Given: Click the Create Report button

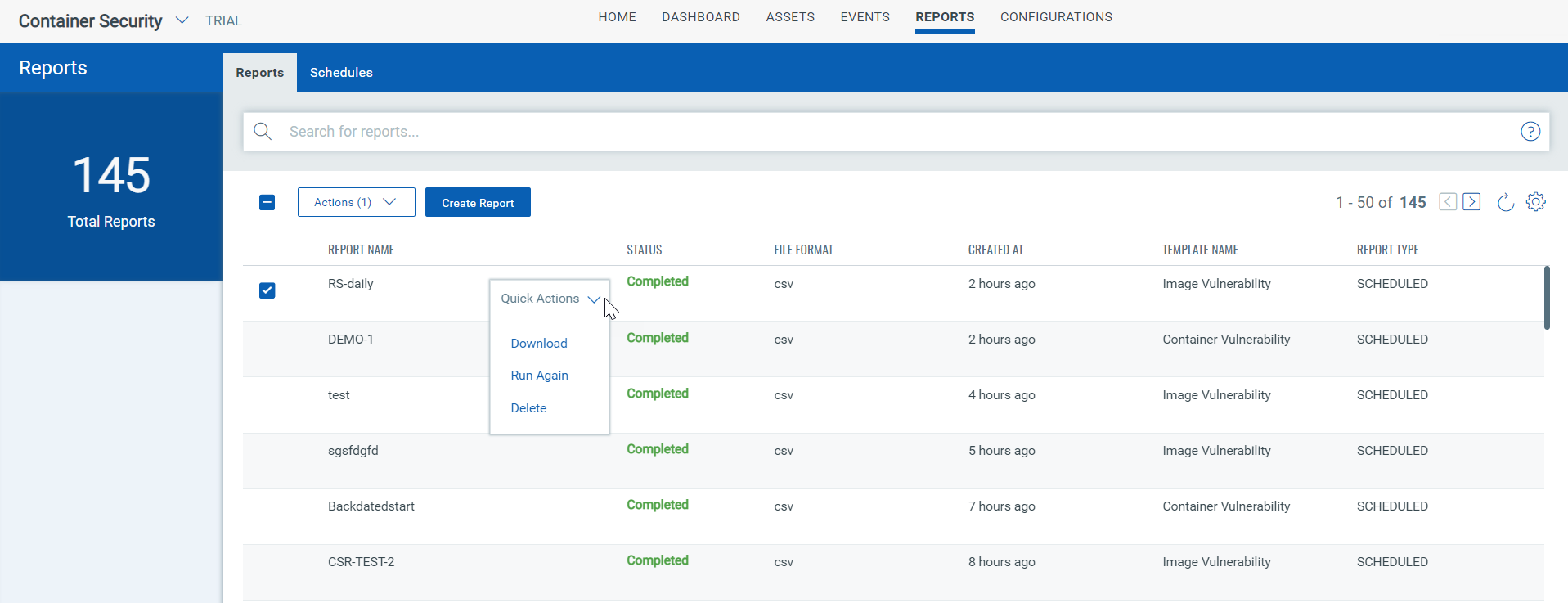Looking at the screenshot, I should point(478,202).
